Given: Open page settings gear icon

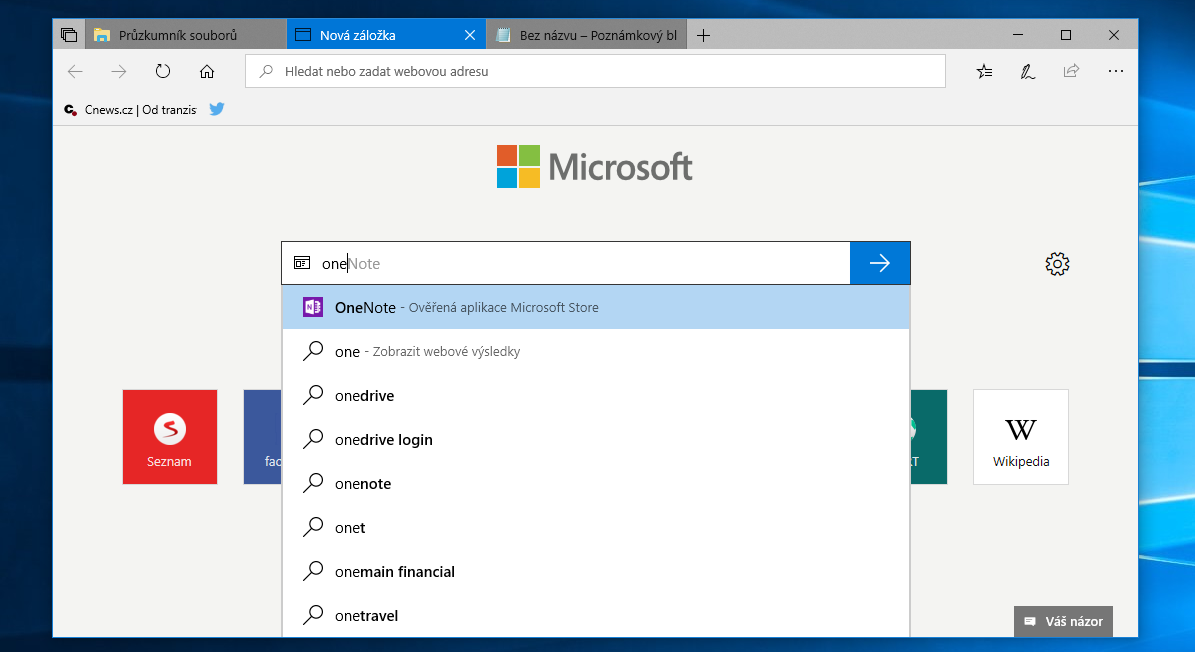Looking at the screenshot, I should [1057, 264].
